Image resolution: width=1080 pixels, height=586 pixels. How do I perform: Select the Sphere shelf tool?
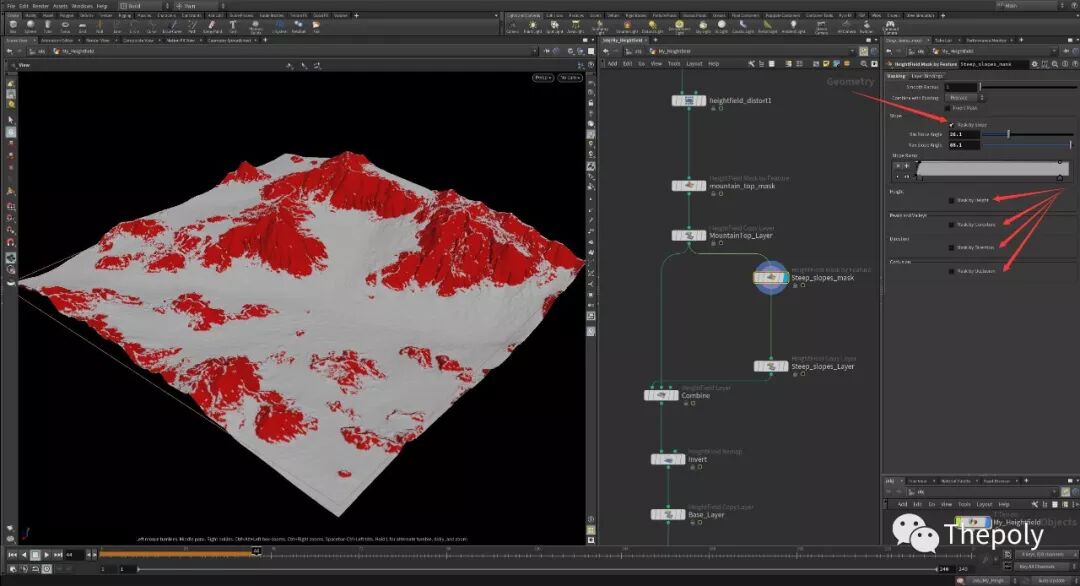[32, 26]
